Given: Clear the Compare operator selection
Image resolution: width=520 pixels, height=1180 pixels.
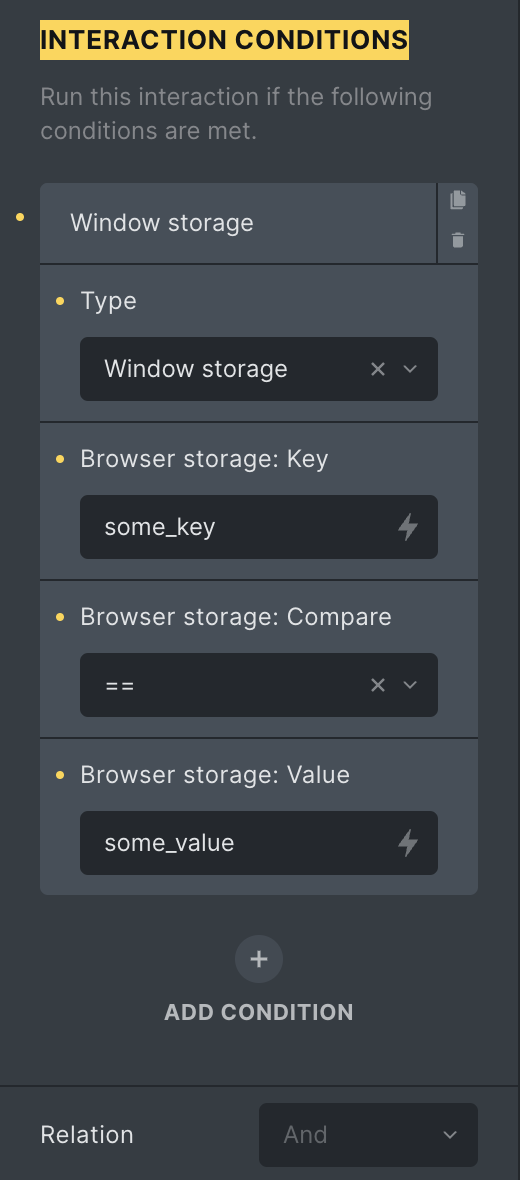Looking at the screenshot, I should click(x=378, y=685).
